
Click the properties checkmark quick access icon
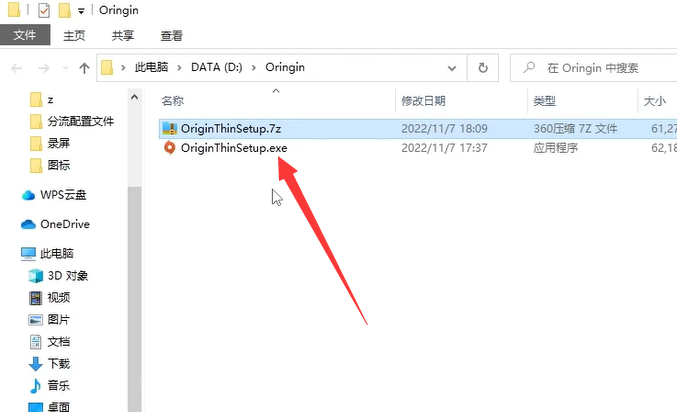pyautogui.click(x=44, y=10)
